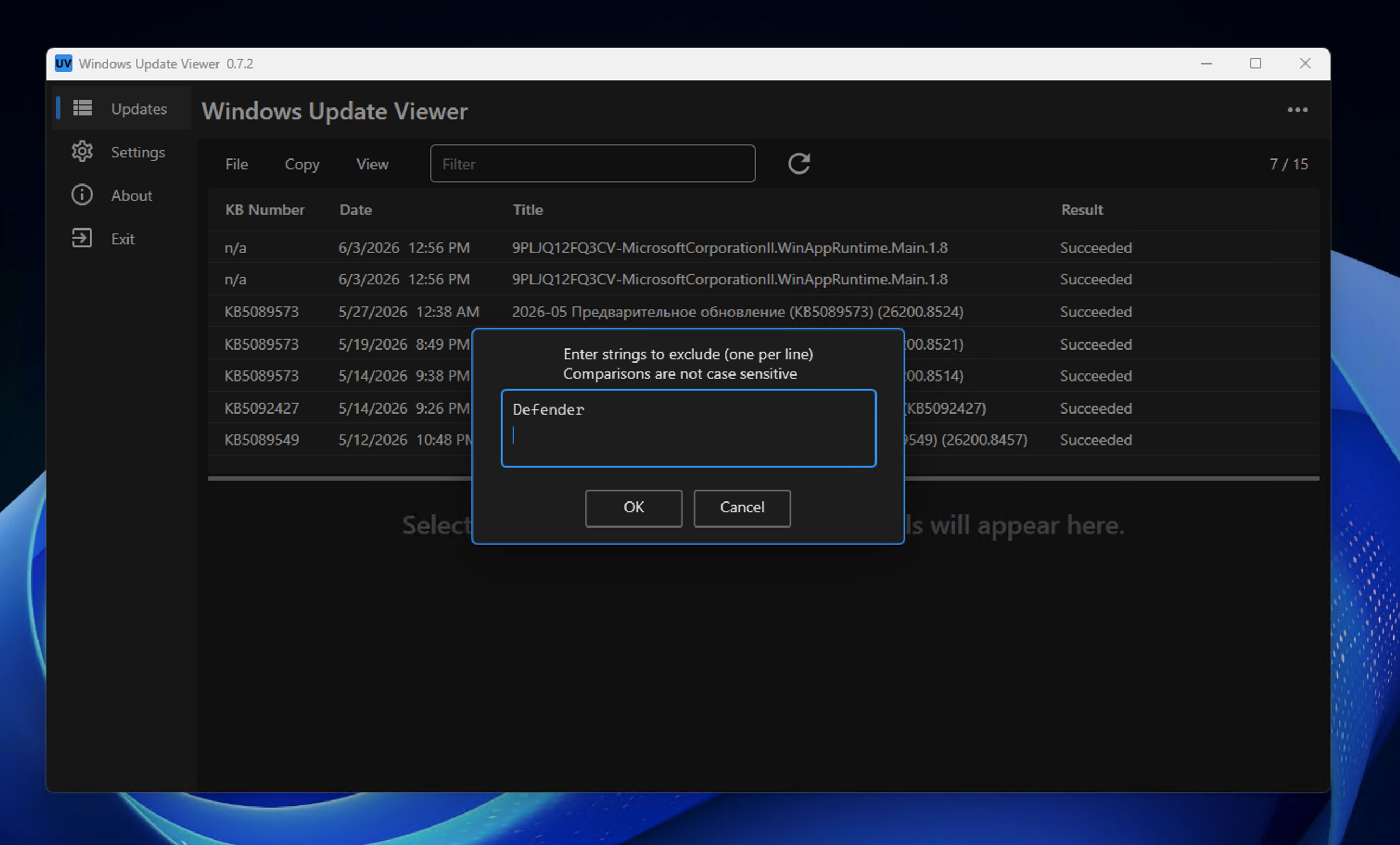The width and height of the screenshot is (1400, 845).
Task: Refresh the update list with reload icon
Action: 798,164
